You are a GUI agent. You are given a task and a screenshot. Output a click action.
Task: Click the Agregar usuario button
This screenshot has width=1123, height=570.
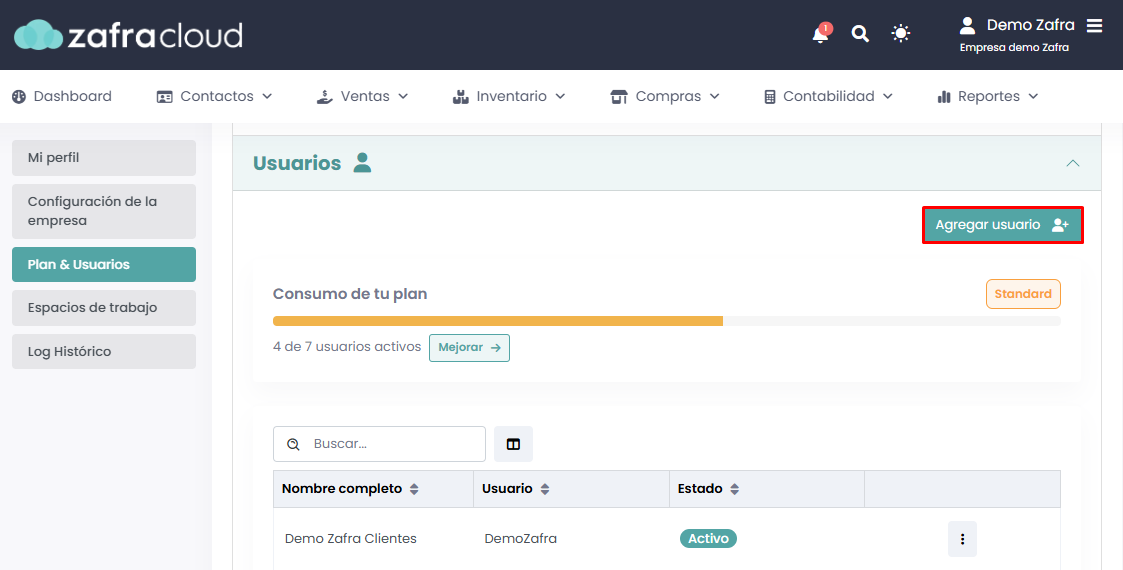[x=1002, y=225]
